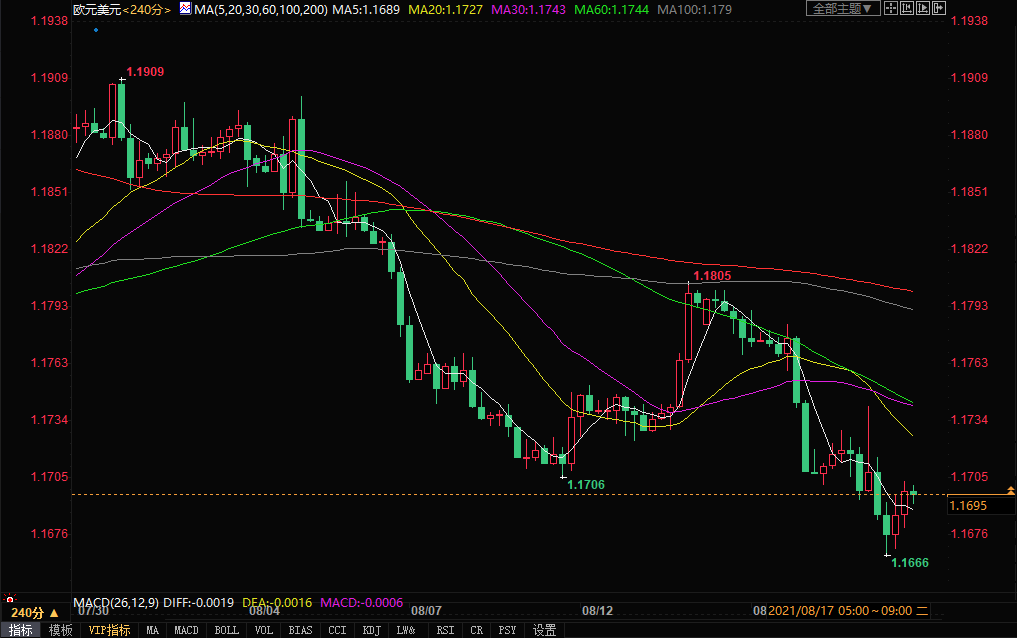Select the VIP指标 tab
This screenshot has width=1017, height=638.
click(x=109, y=630)
